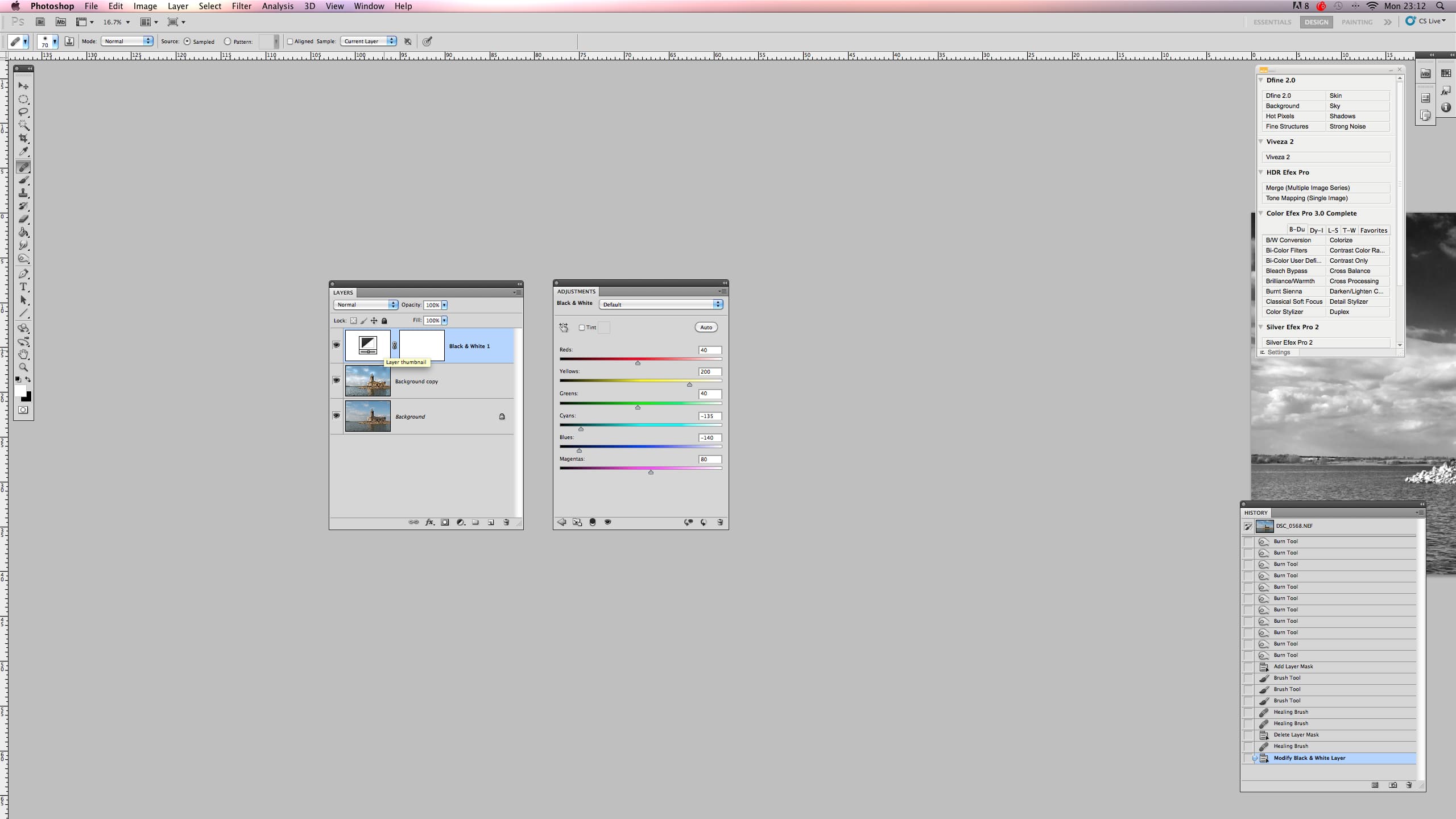This screenshot has width=1456, height=819.
Task: Add a layer style with fx icon
Action: 430,522
